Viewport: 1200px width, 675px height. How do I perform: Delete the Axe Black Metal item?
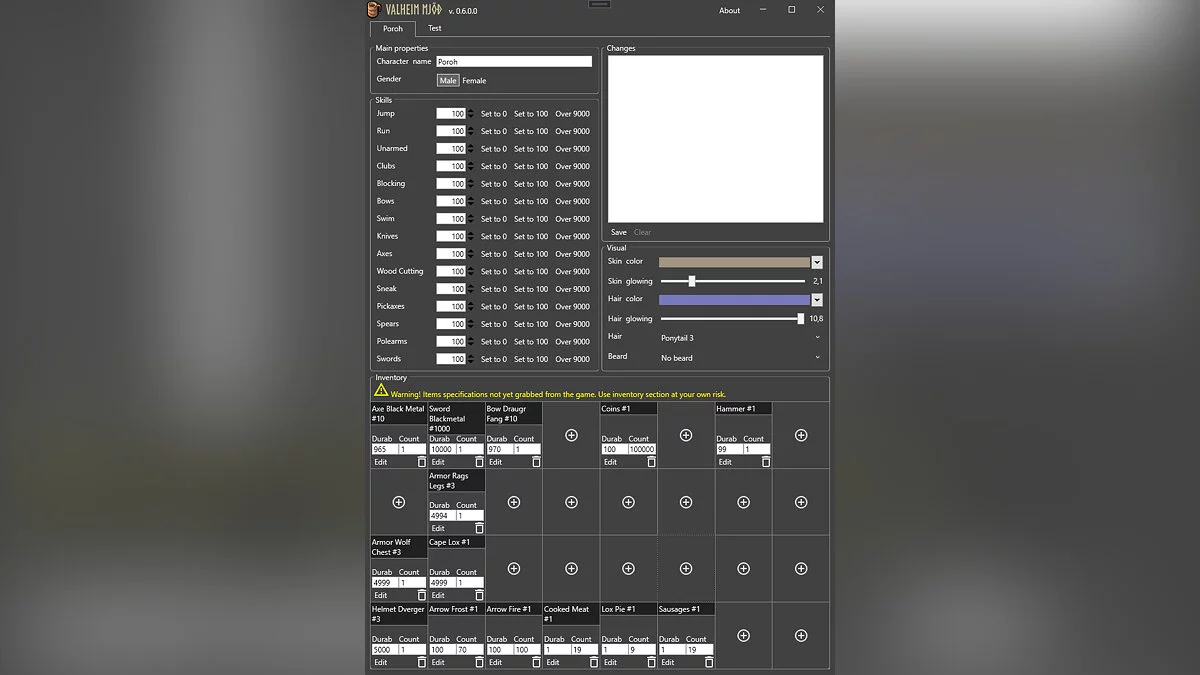coord(421,462)
